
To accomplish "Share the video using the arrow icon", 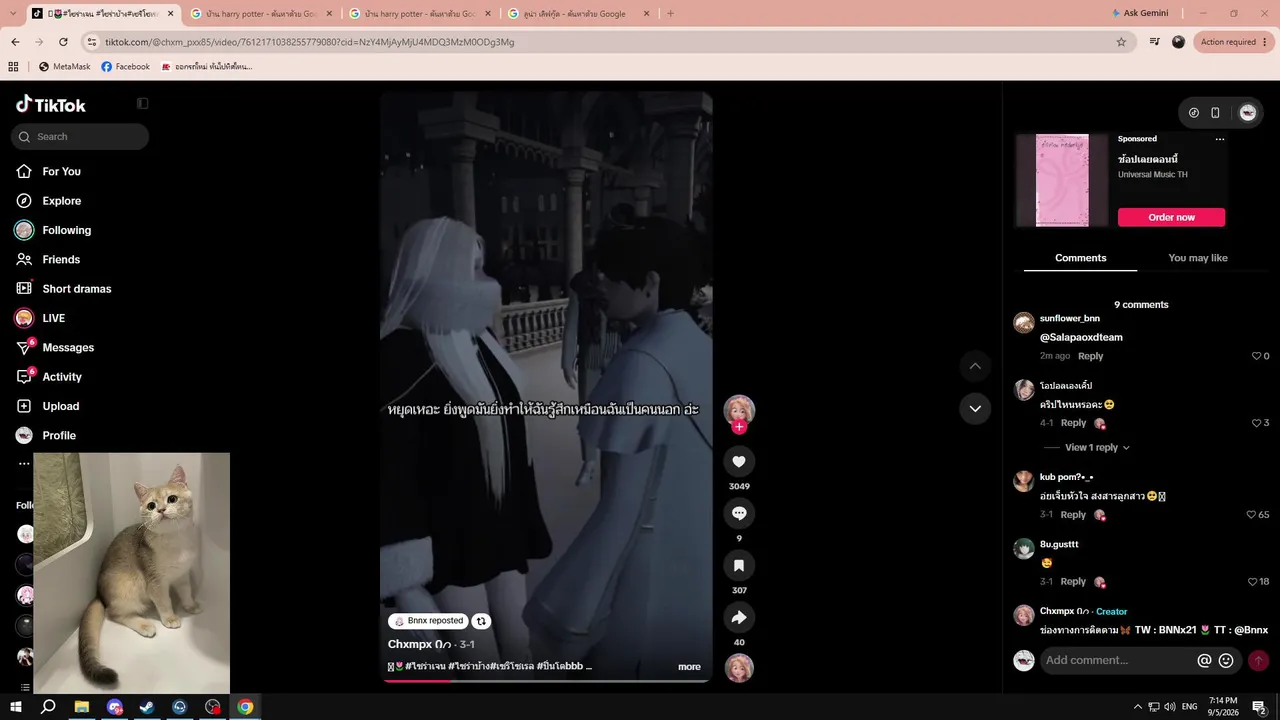I will tap(739, 618).
